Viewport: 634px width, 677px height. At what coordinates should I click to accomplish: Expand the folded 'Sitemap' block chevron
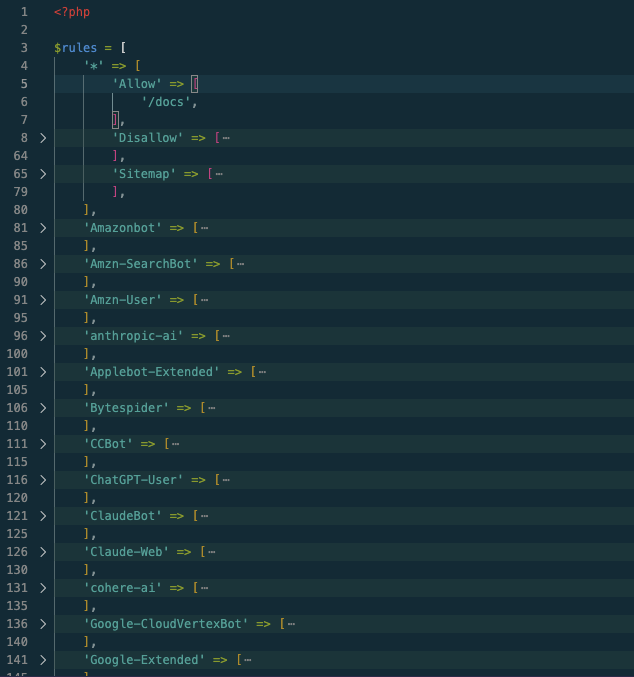tap(42, 174)
